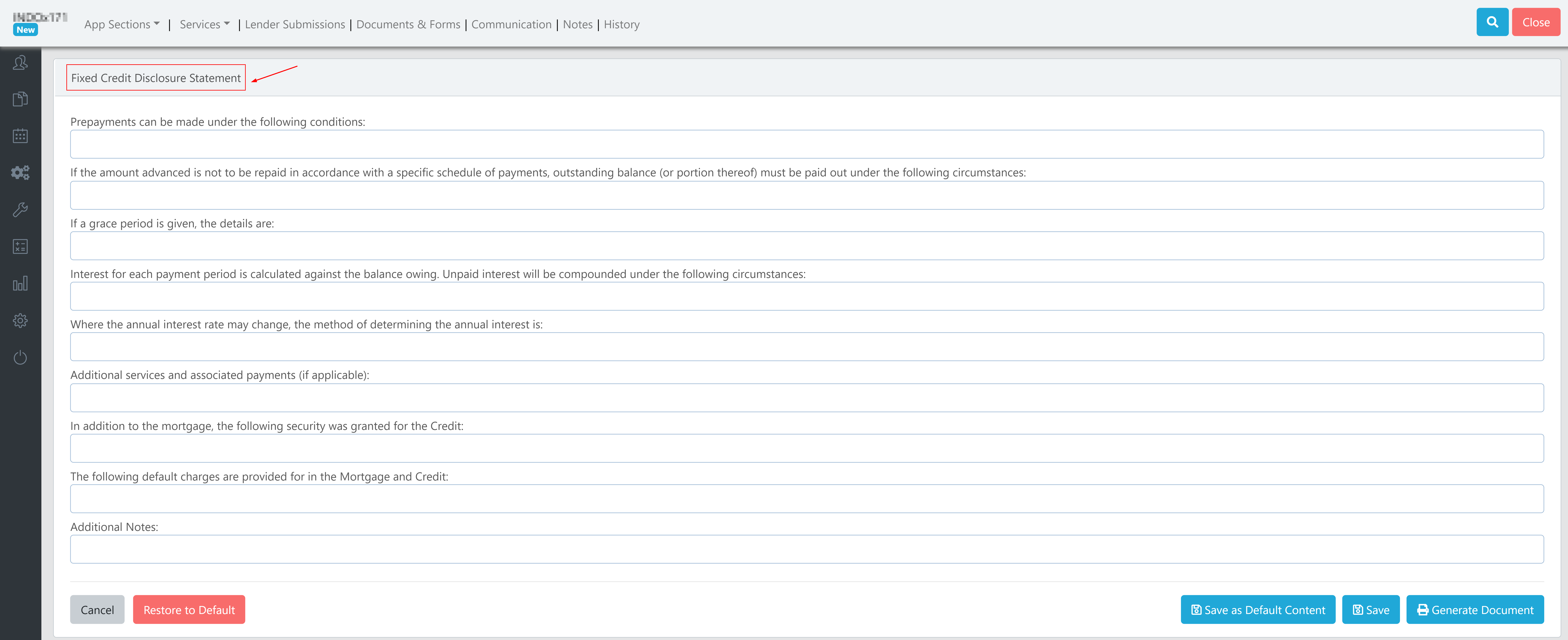Click the single gear settings icon
Image resolution: width=1568 pixels, height=640 pixels.
click(x=20, y=321)
